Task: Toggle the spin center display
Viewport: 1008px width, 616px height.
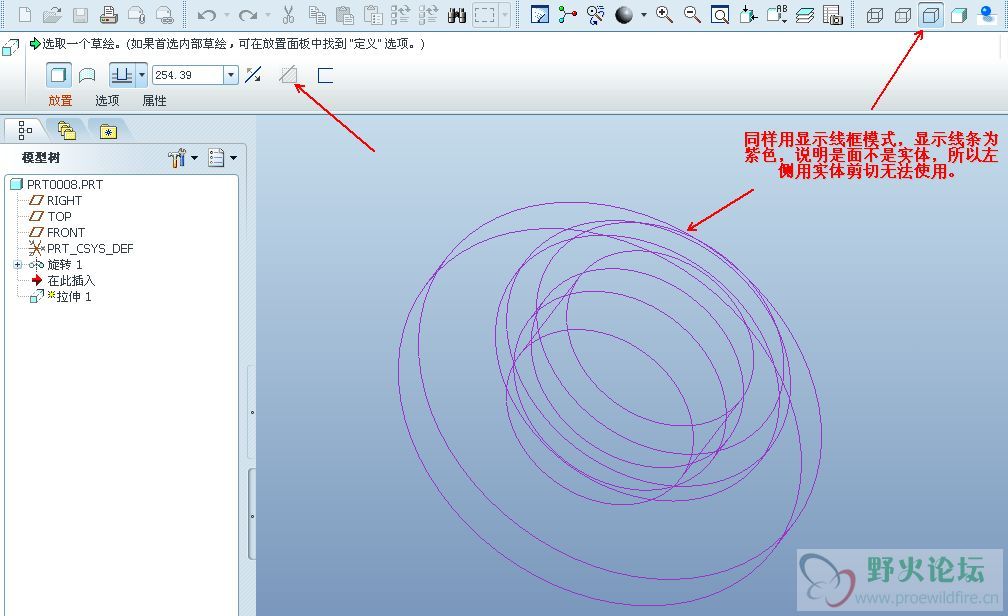Action: [568, 14]
